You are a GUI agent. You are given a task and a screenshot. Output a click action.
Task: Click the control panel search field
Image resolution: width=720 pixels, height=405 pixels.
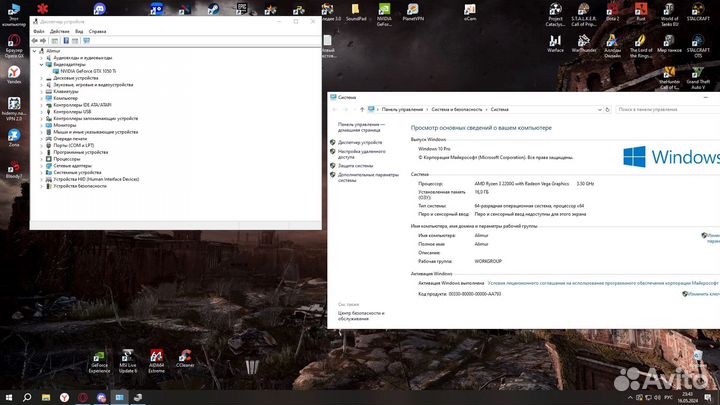[668, 110]
